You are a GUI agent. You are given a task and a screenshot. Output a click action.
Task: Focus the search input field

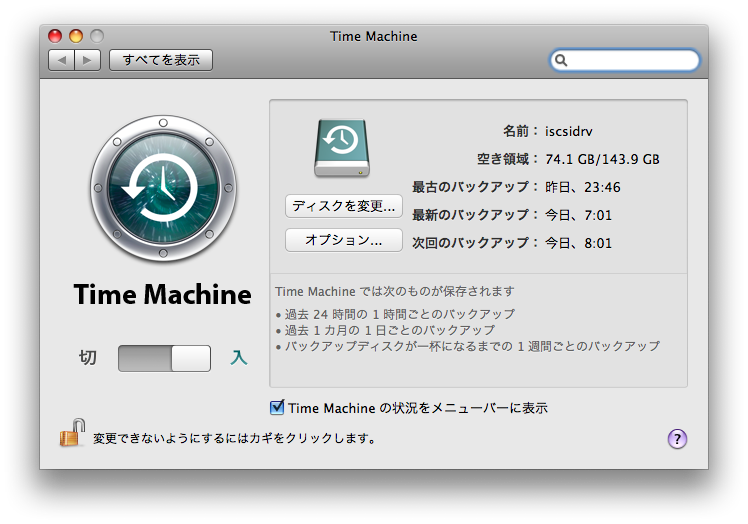pos(624,60)
